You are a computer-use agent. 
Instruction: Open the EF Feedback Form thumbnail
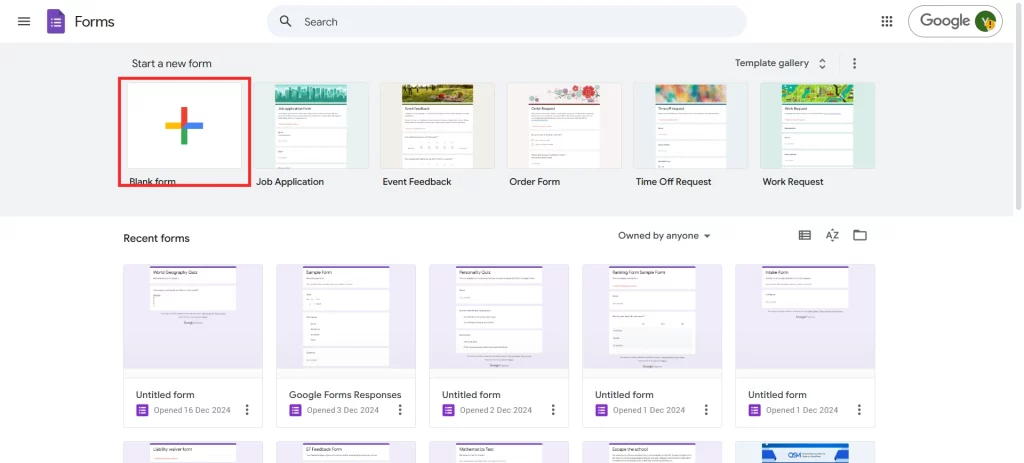[346, 452]
